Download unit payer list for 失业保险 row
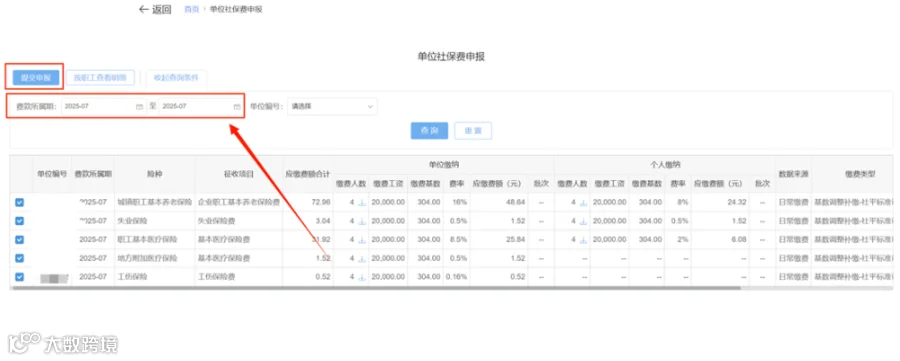900x361 pixels. click(x=362, y=221)
